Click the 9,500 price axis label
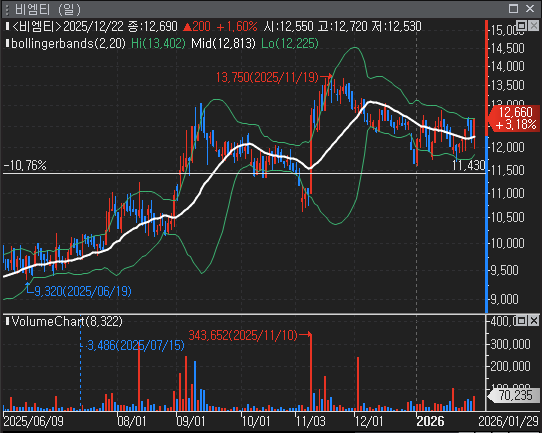The width and height of the screenshot is (542, 433). tap(505, 270)
